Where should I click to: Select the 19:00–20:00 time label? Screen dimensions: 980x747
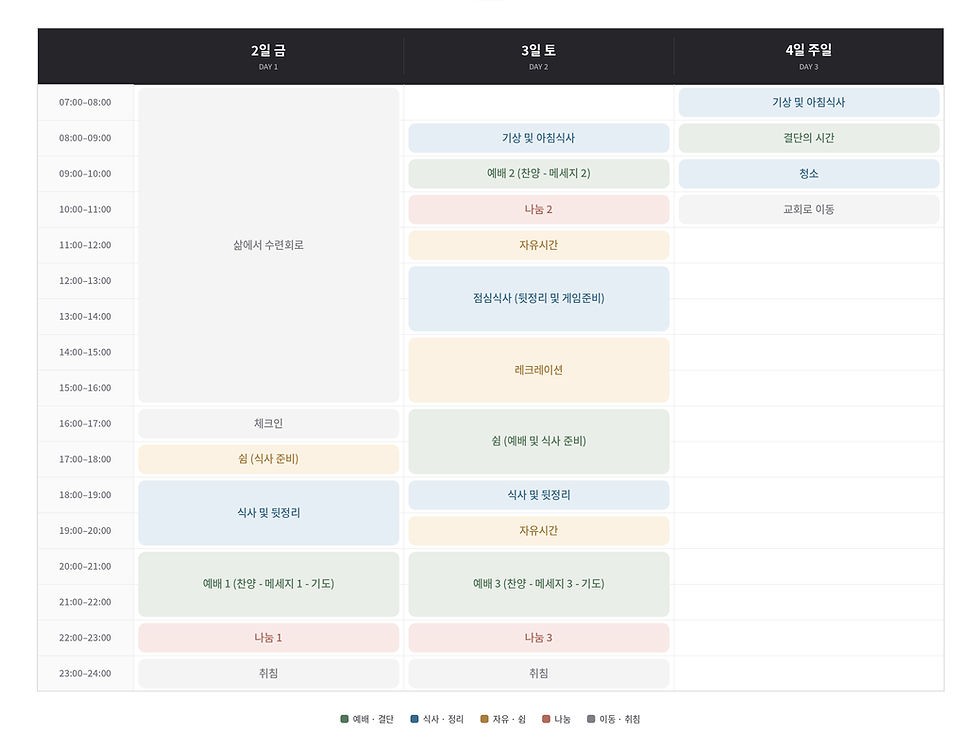(85, 531)
